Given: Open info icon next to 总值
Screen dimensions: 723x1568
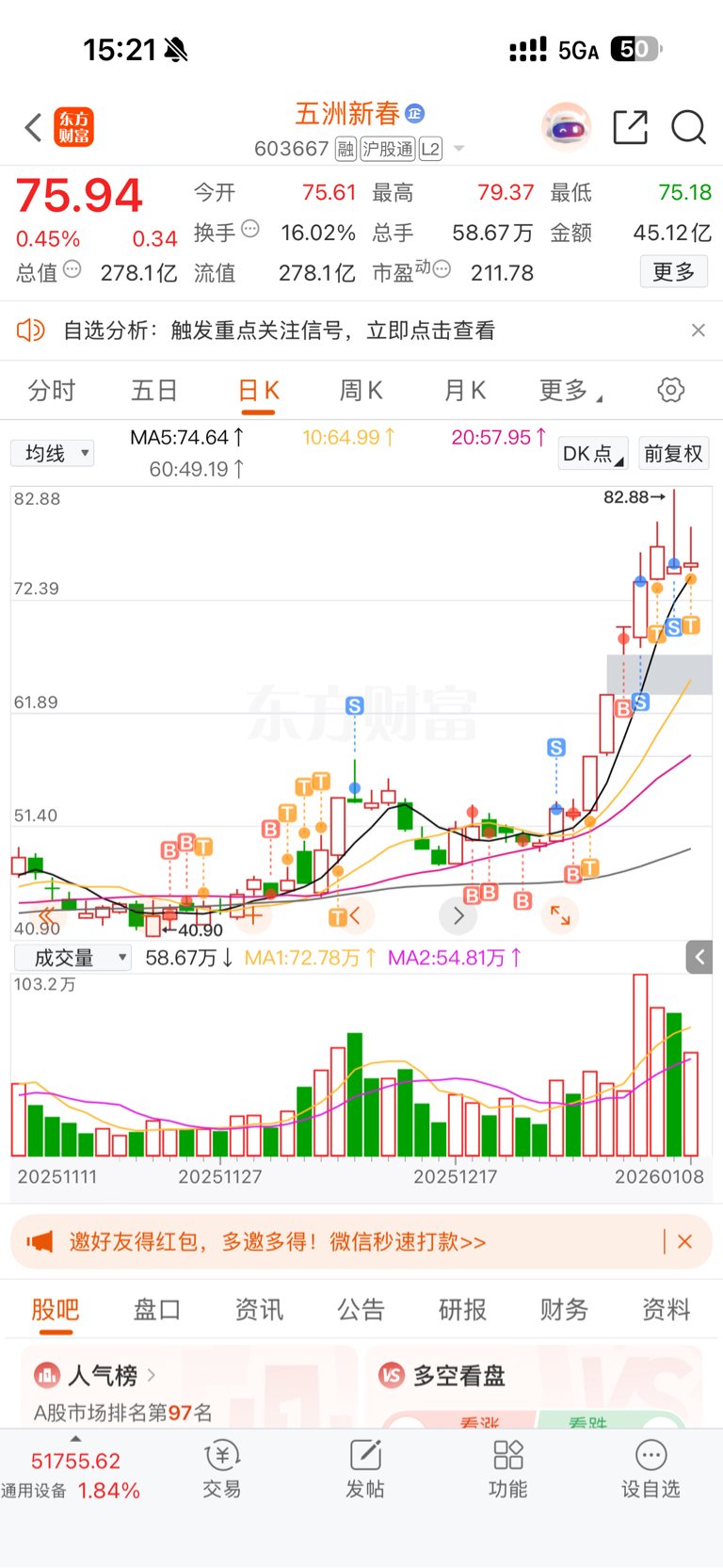Looking at the screenshot, I should (x=72, y=269).
